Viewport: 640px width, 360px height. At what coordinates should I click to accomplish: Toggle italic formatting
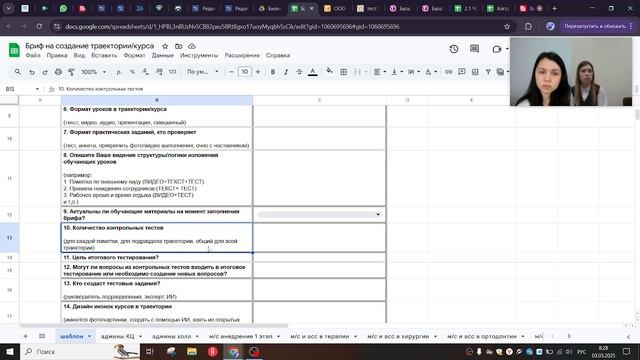click(286, 72)
